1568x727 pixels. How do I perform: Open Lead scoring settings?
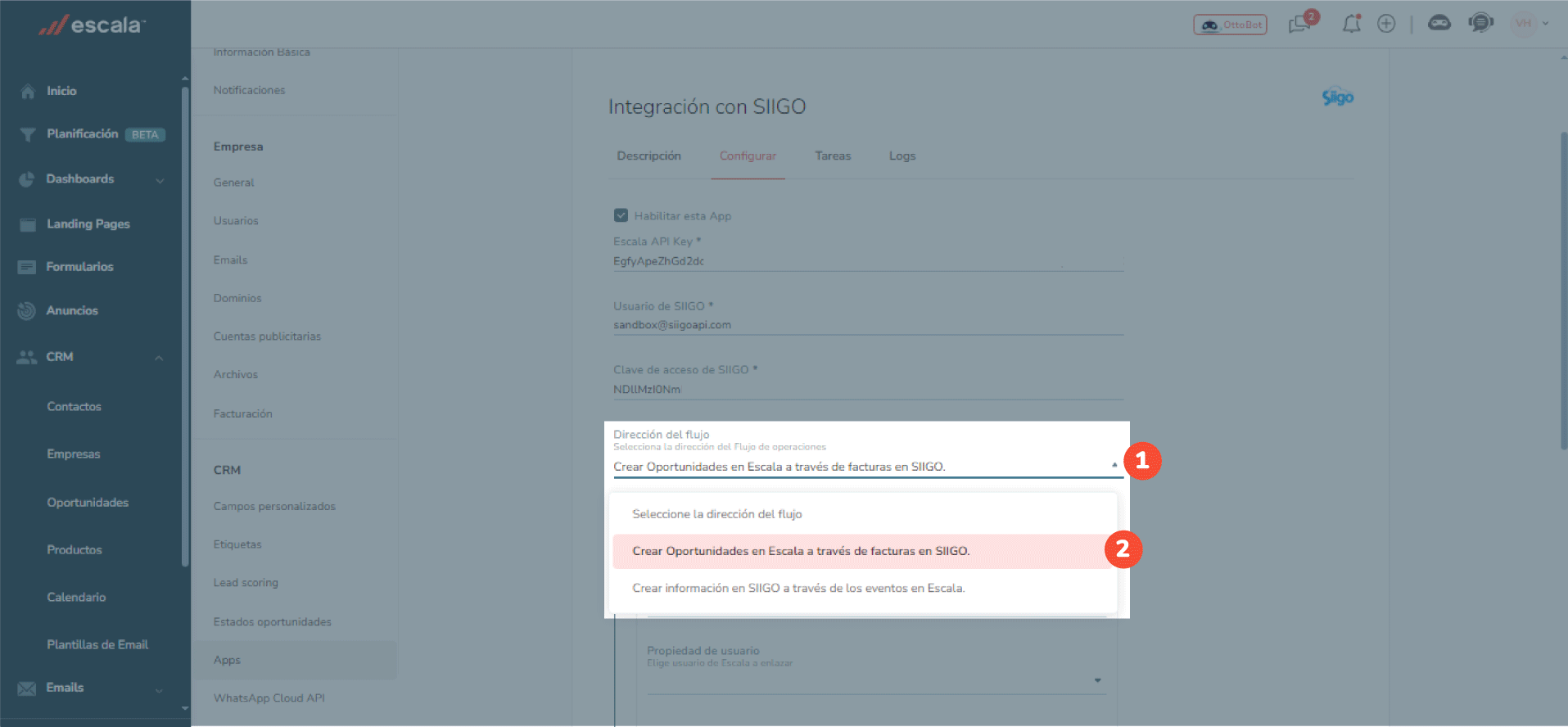coord(246,582)
